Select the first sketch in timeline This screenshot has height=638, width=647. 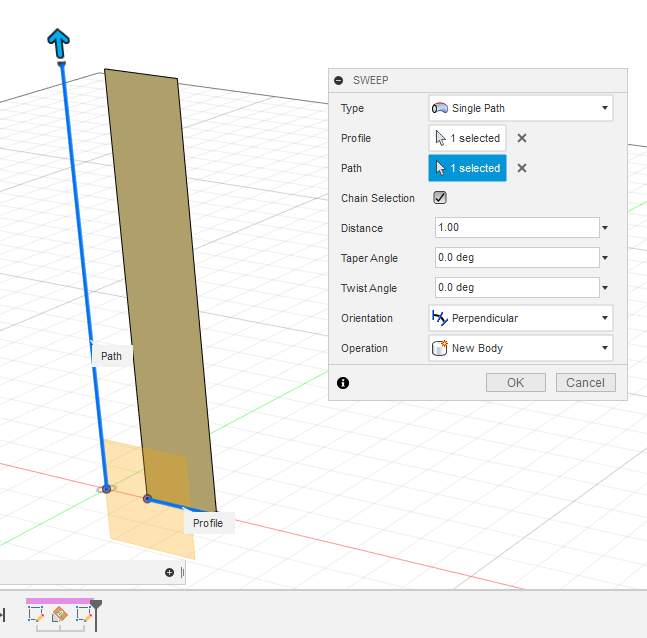[x=36, y=614]
